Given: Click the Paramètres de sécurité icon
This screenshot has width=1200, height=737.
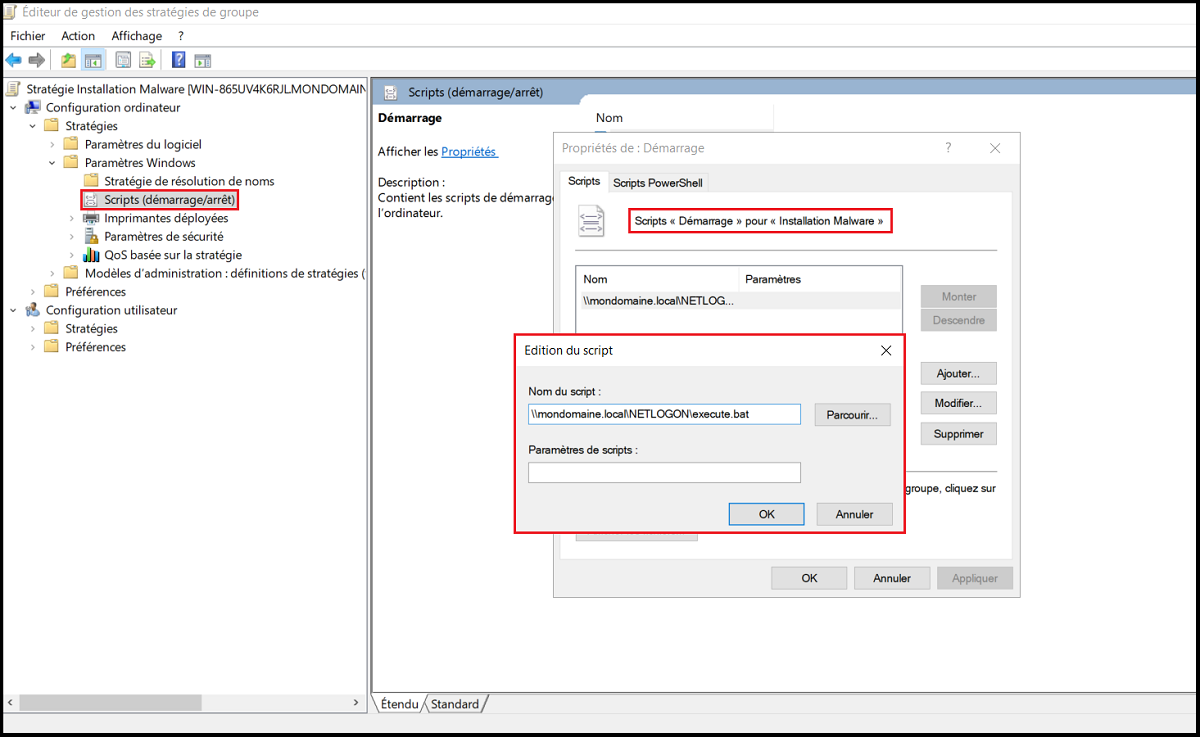Looking at the screenshot, I should pos(92,237).
